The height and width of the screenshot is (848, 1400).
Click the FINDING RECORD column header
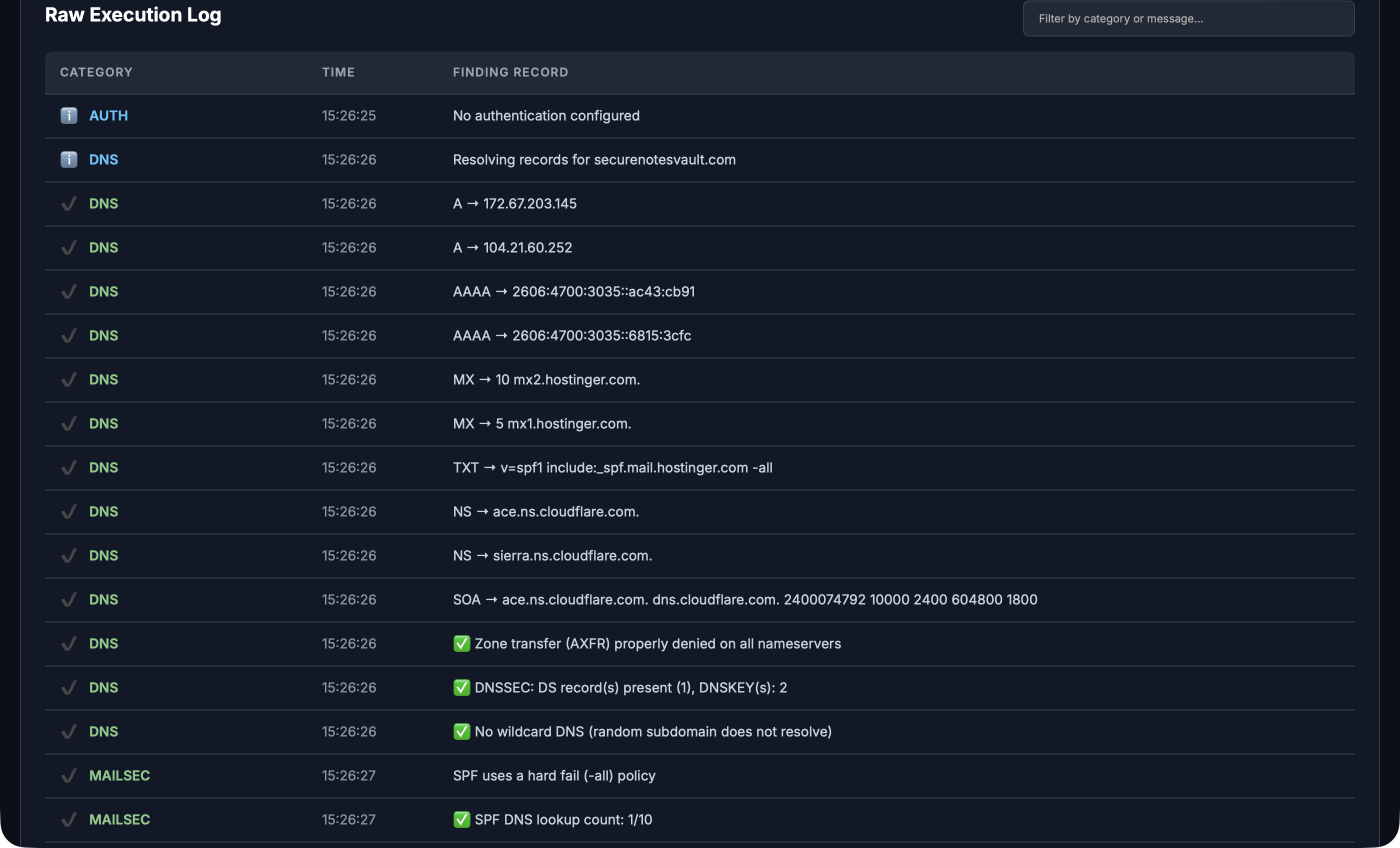pyautogui.click(x=510, y=72)
